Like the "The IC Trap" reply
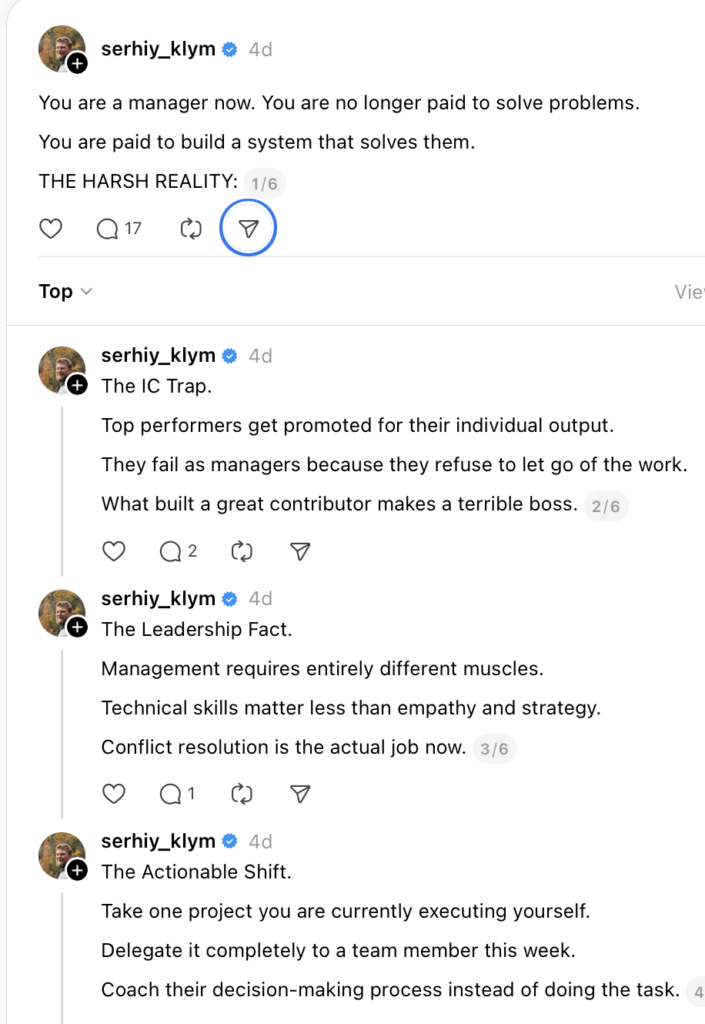The height and width of the screenshot is (1024, 705). point(114,551)
